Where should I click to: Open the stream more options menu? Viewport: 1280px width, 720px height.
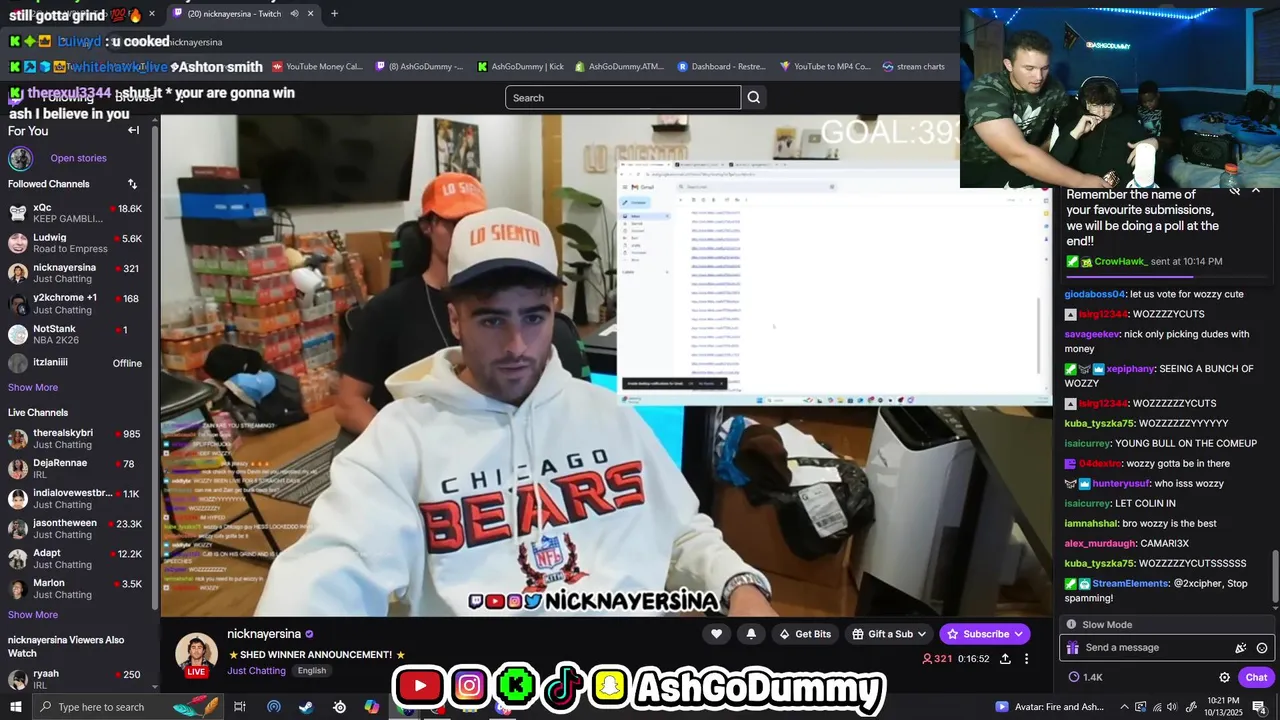(x=1026, y=659)
